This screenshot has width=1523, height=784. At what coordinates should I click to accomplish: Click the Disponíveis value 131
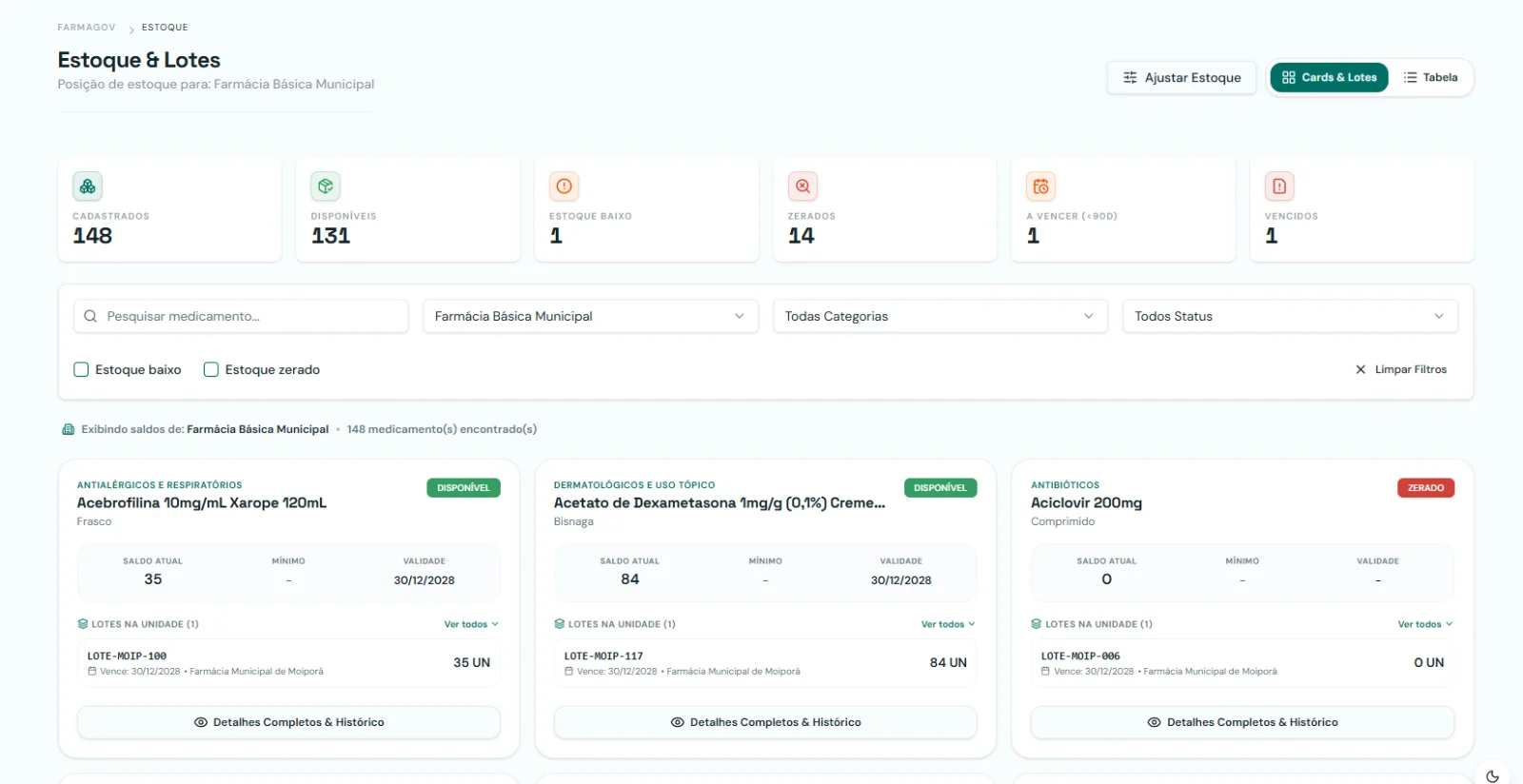(330, 235)
